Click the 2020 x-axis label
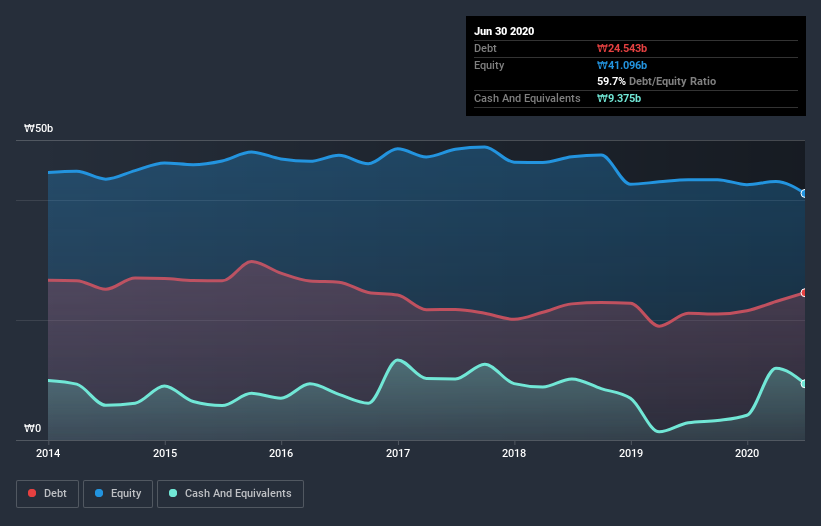Viewport: 821px width, 526px height. [747, 453]
